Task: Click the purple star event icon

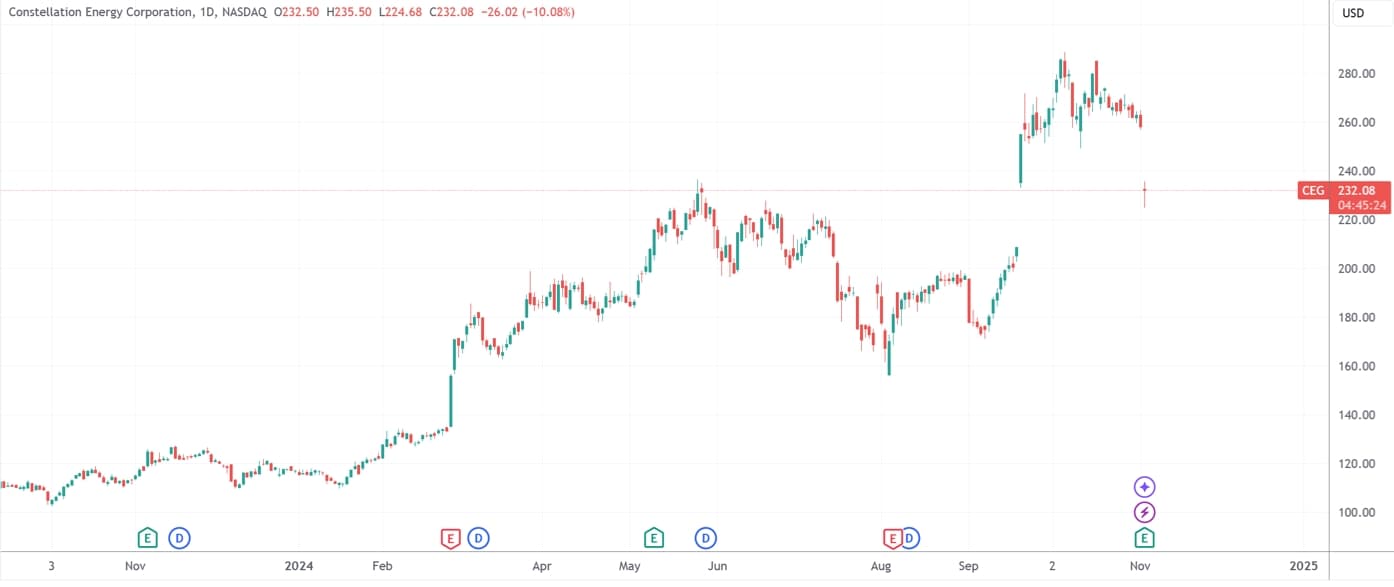Action: point(1145,487)
